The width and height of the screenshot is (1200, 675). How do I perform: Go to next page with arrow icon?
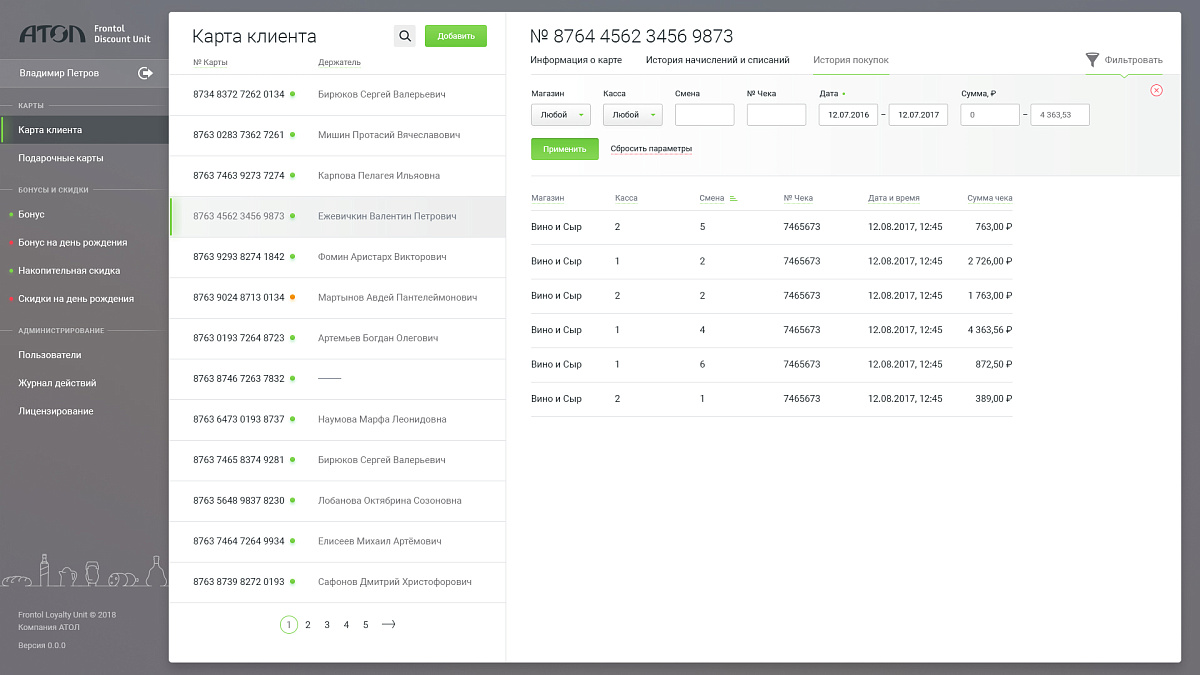coord(389,625)
